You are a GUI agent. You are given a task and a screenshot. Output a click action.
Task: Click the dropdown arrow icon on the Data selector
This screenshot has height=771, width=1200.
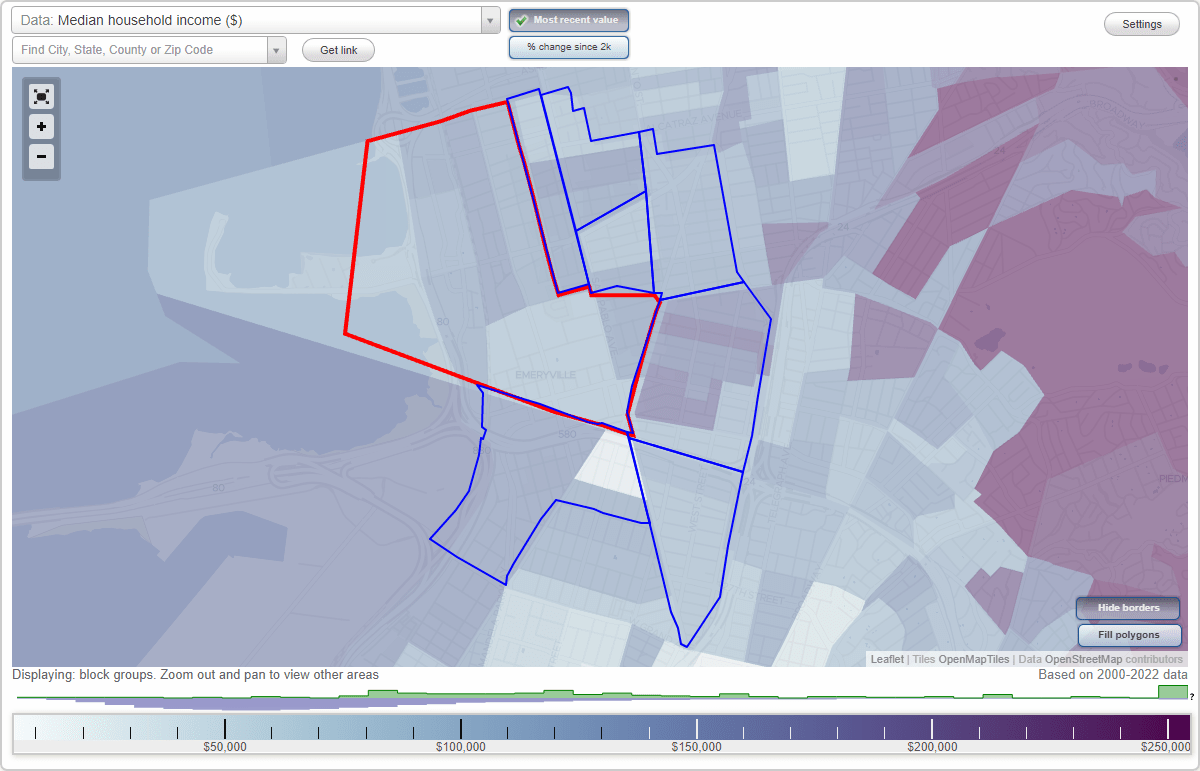coord(489,19)
